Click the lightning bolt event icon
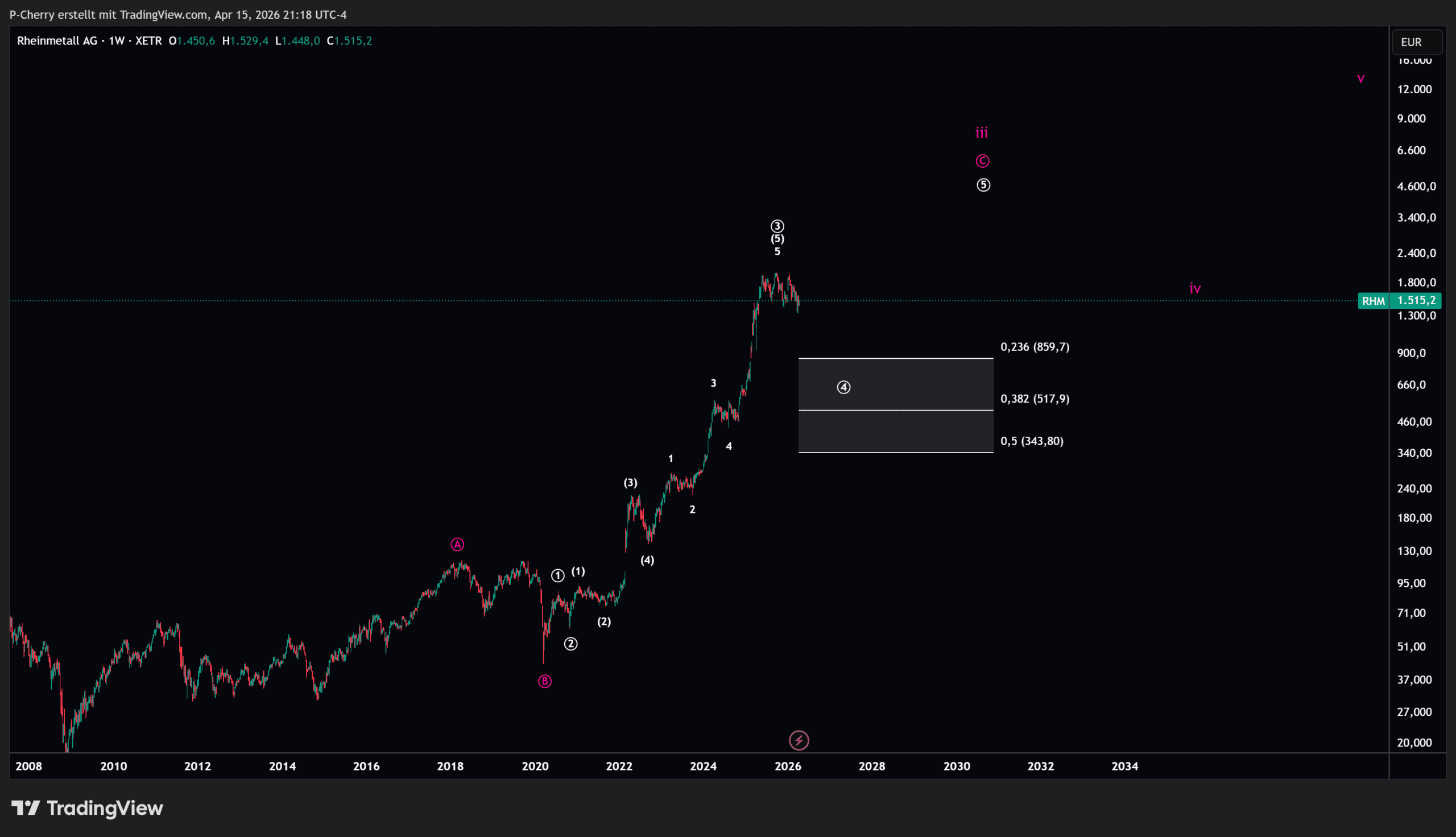The width and height of the screenshot is (1456, 837). 799,740
